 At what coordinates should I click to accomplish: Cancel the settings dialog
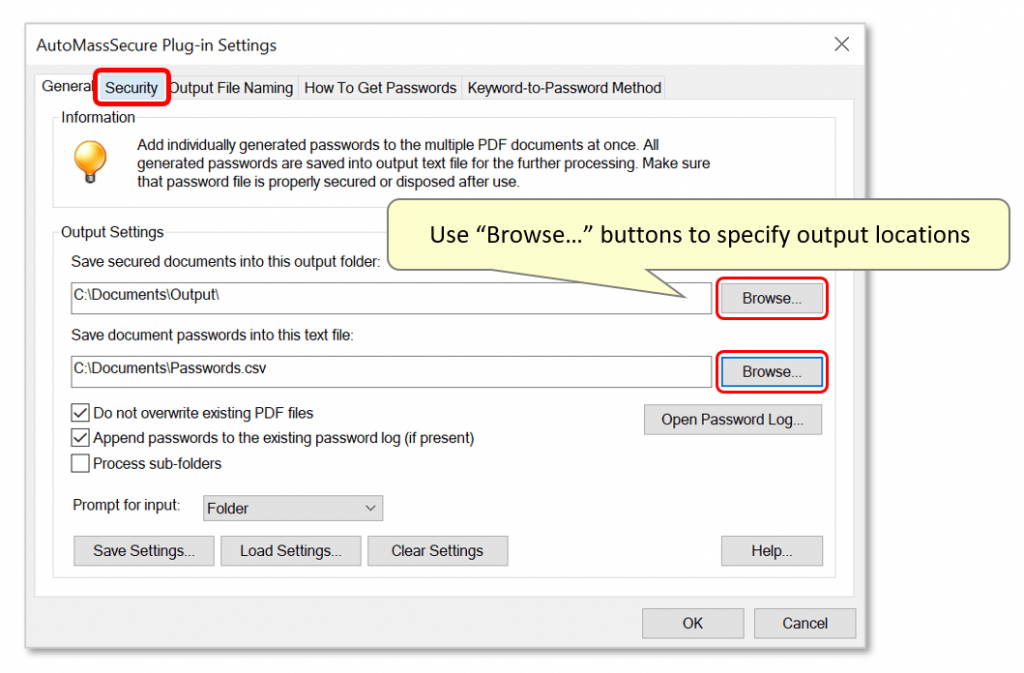(x=805, y=623)
